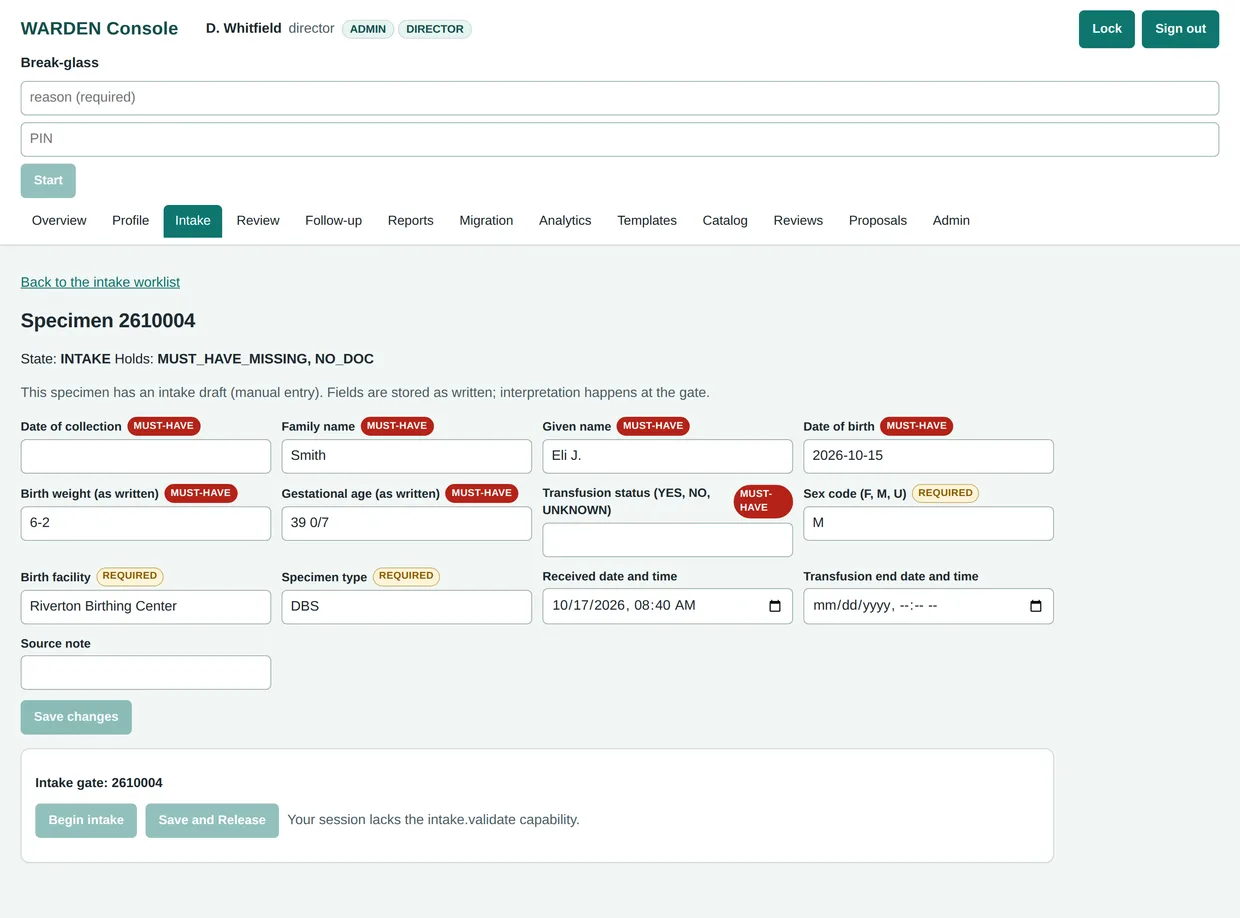This screenshot has width=1240, height=918.
Task: Click the Family name field containing Smith
Action: point(407,456)
